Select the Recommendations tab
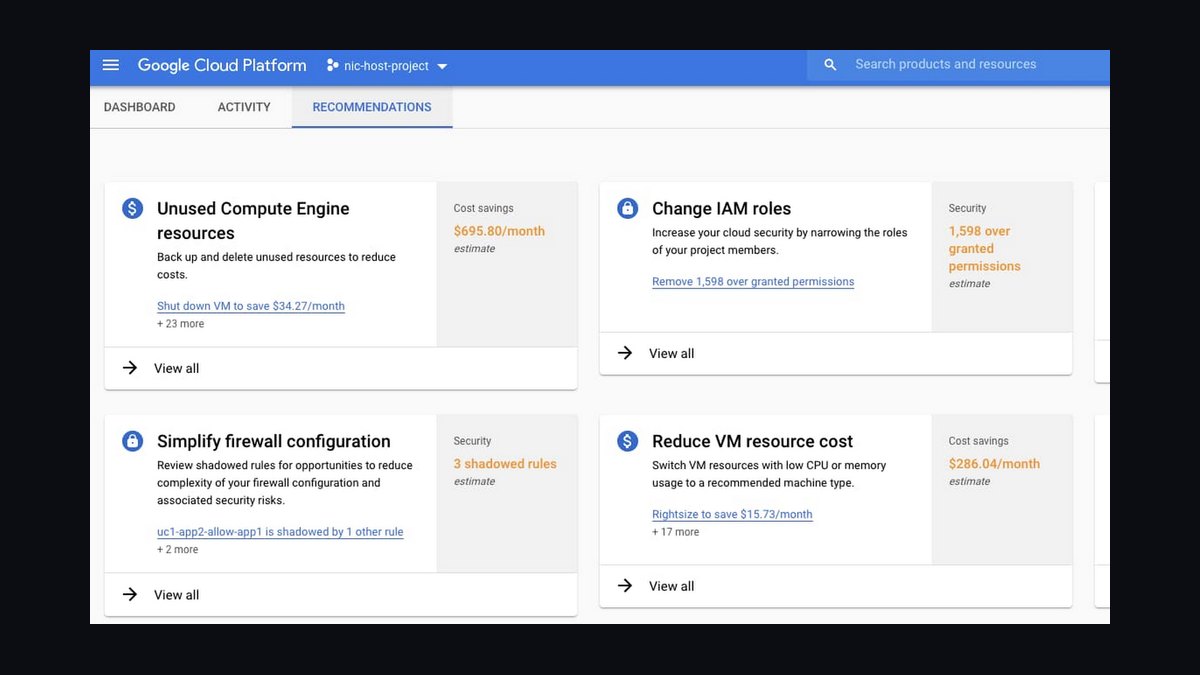 [372, 107]
